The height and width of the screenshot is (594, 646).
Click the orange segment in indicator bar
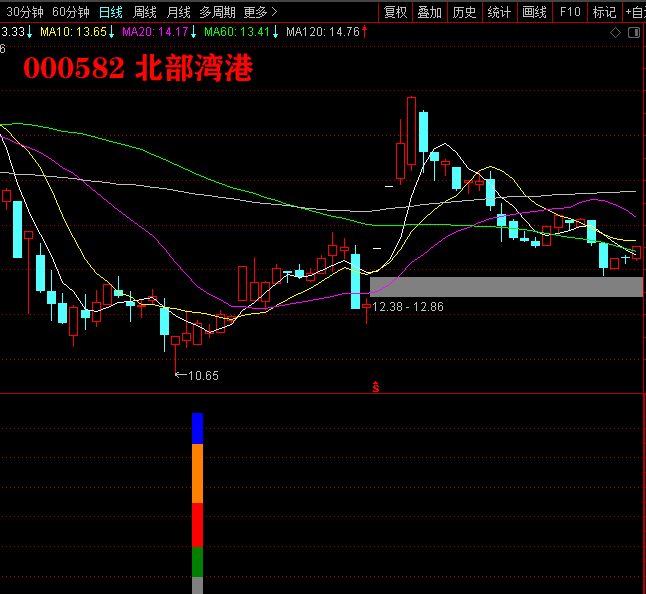pyautogui.click(x=197, y=473)
